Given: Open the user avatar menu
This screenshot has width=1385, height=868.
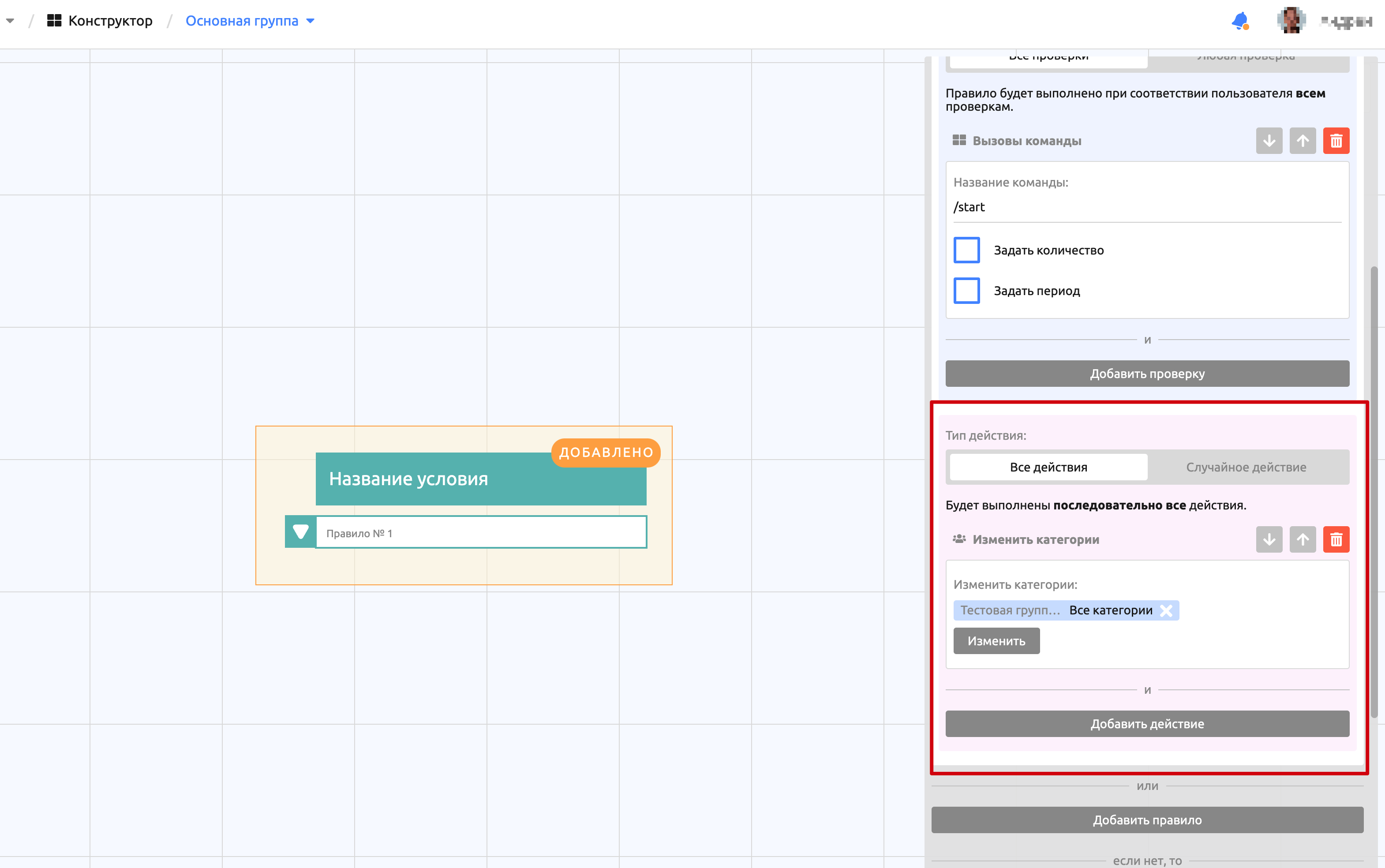Looking at the screenshot, I should [1291, 21].
